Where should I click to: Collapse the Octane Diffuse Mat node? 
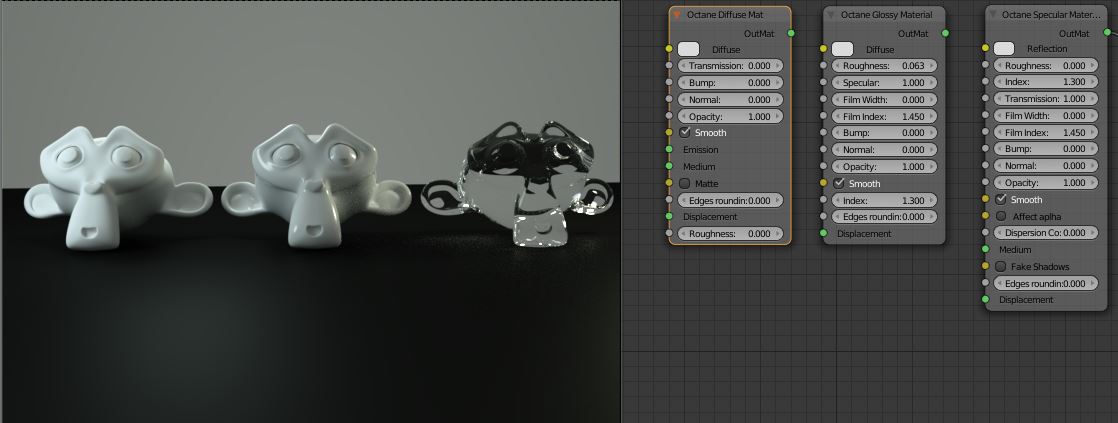pyautogui.click(x=677, y=15)
